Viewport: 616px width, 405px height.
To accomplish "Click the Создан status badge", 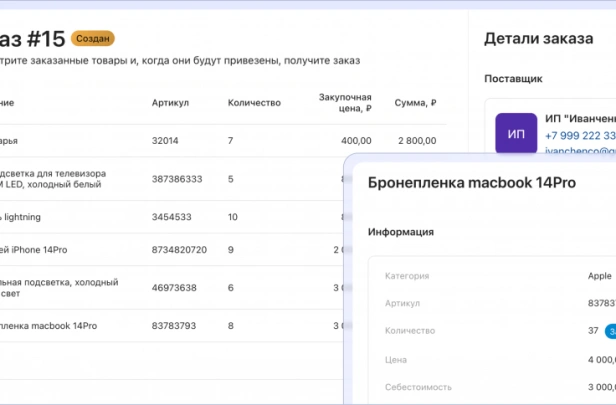I will point(93,38).
